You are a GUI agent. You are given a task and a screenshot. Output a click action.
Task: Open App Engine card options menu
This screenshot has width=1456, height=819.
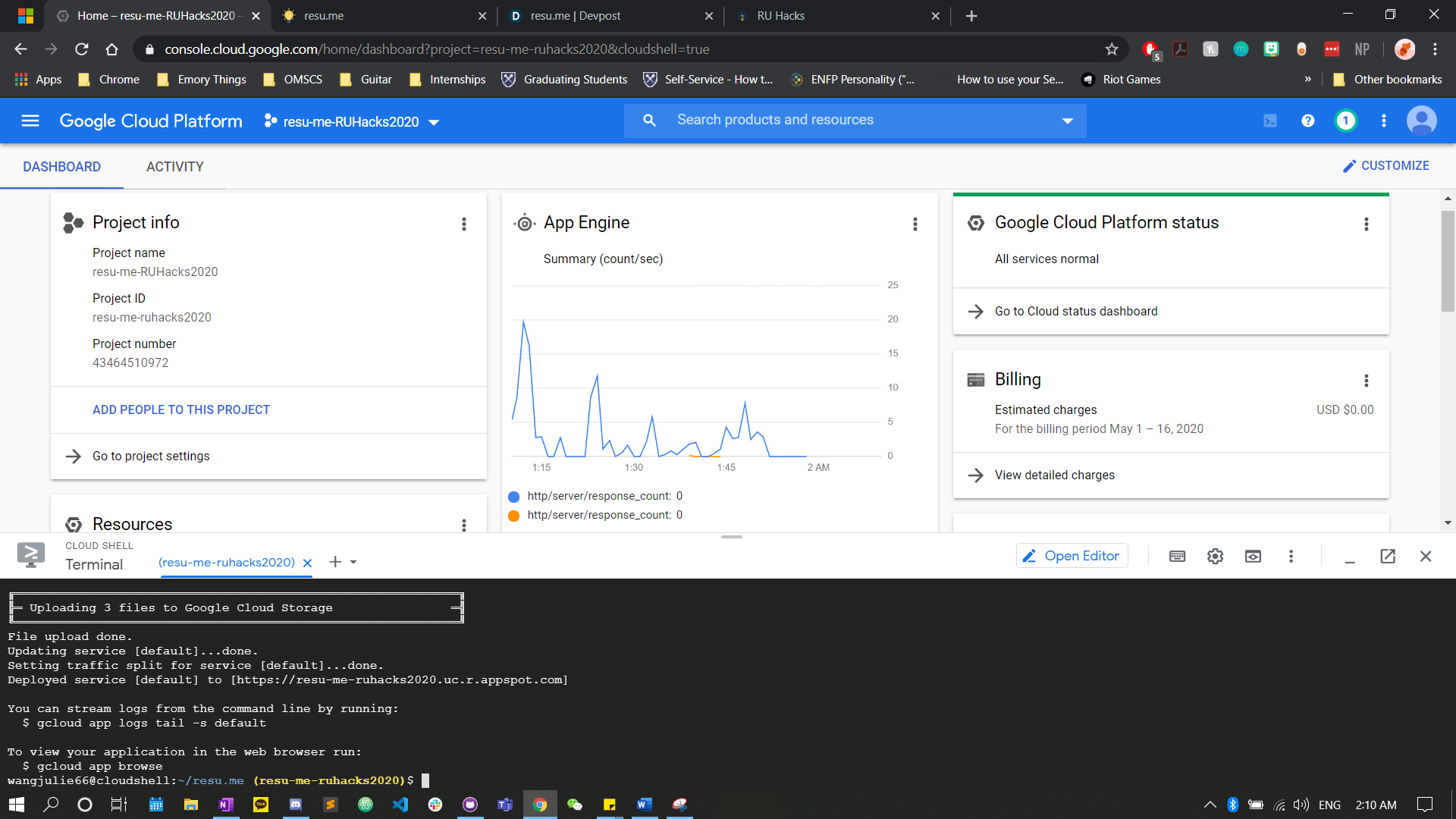[915, 224]
